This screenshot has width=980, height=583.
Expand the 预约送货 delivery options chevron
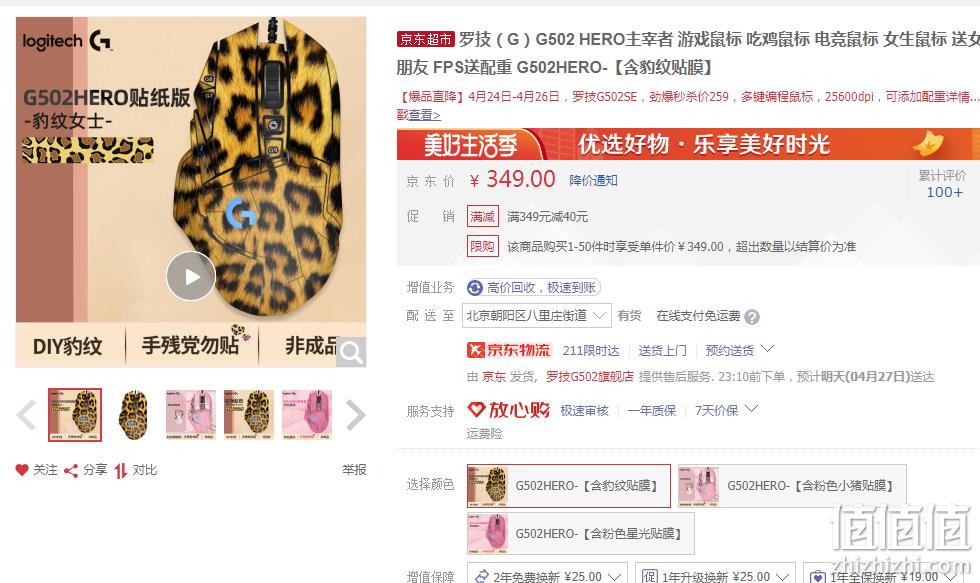click(x=768, y=349)
